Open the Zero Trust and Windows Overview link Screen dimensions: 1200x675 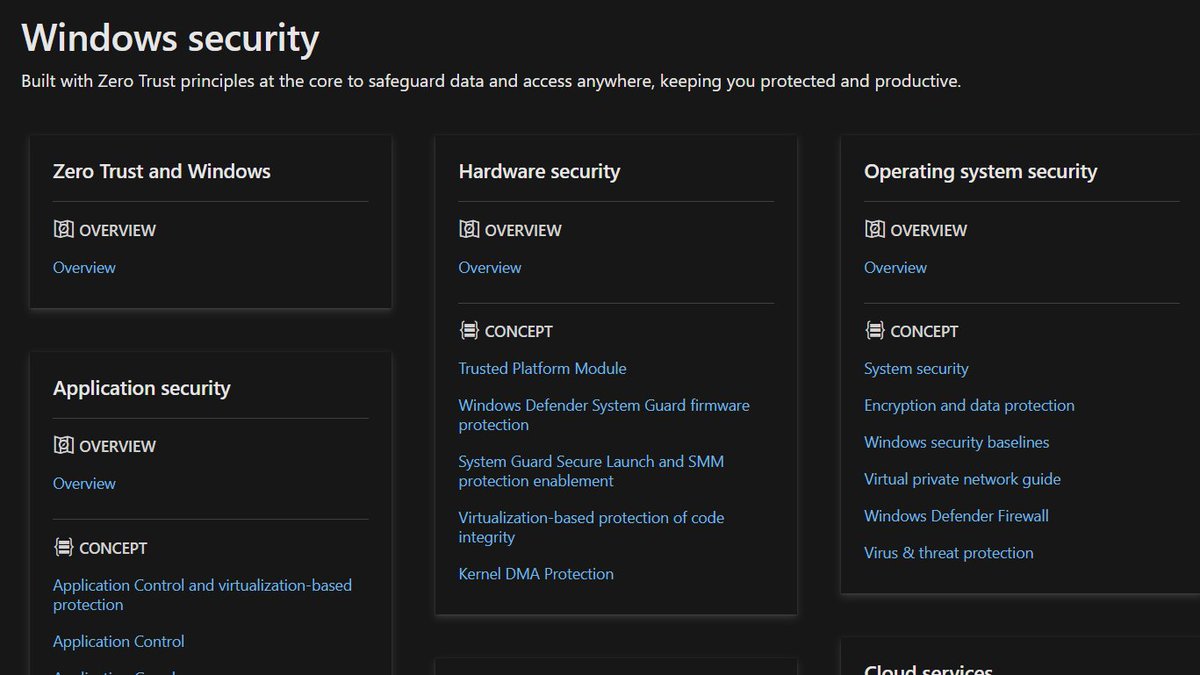coord(84,267)
